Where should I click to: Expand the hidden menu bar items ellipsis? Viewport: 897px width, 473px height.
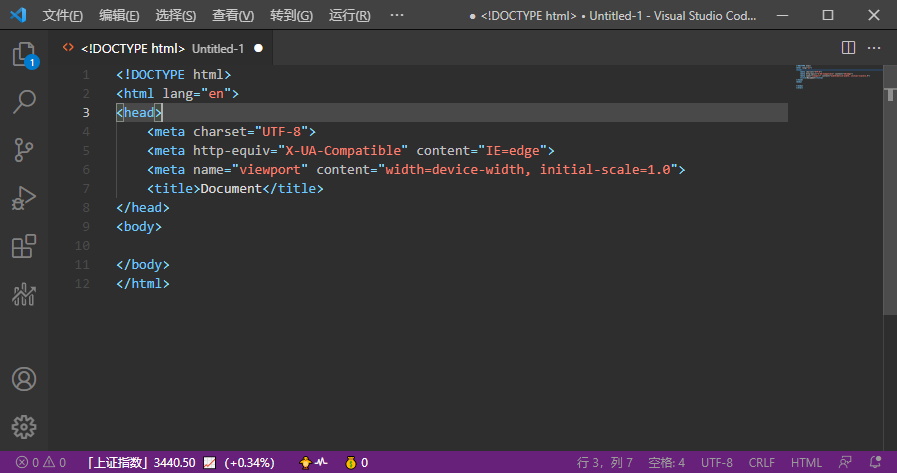[396, 15]
